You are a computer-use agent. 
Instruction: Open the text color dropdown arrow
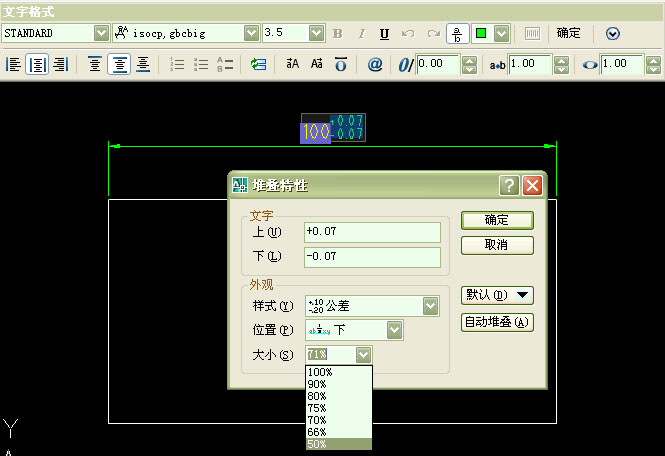[x=501, y=34]
